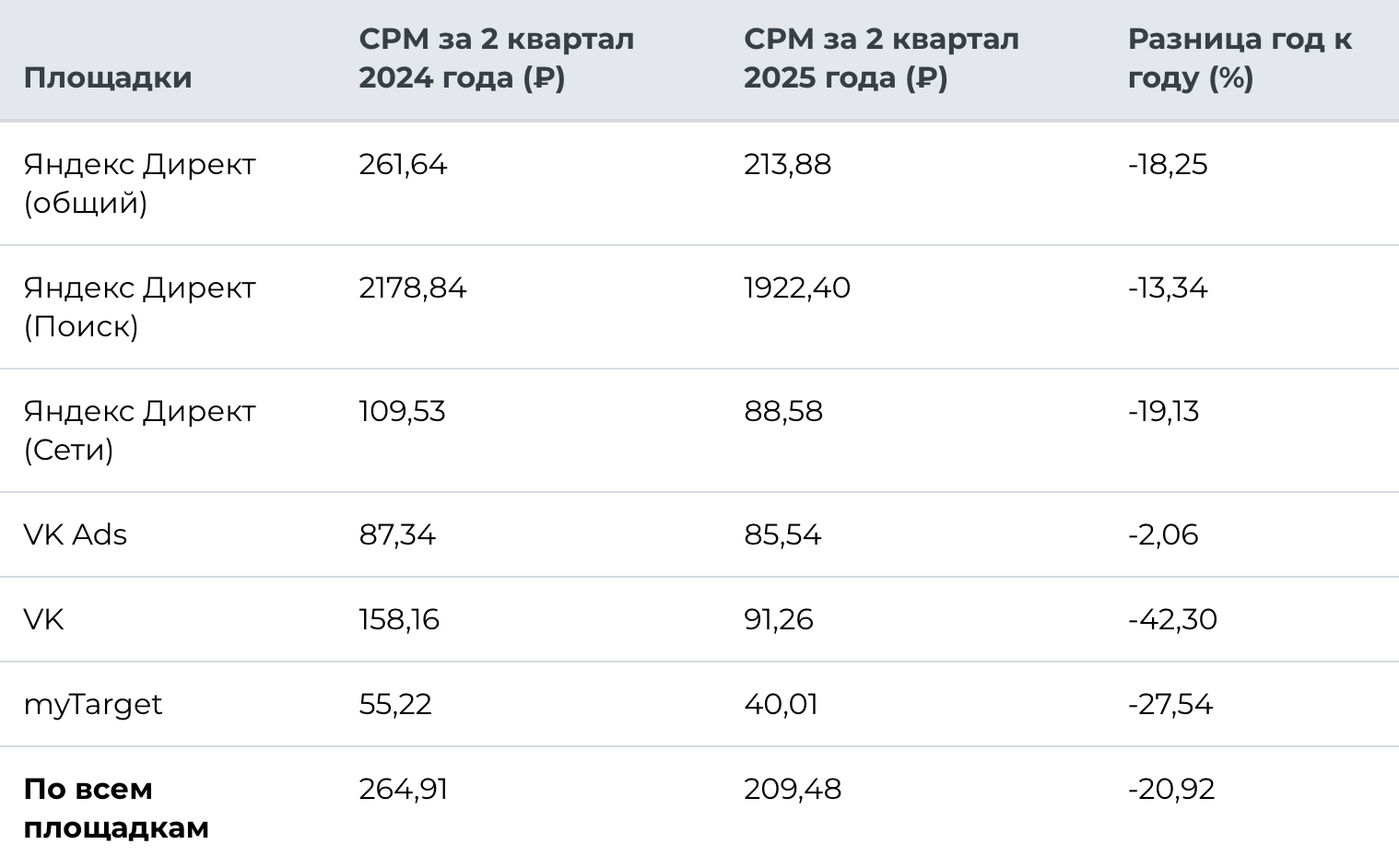Select the Яндекс Директ (общий) row label
This screenshot has width=1399, height=868.
pyautogui.click(x=139, y=183)
